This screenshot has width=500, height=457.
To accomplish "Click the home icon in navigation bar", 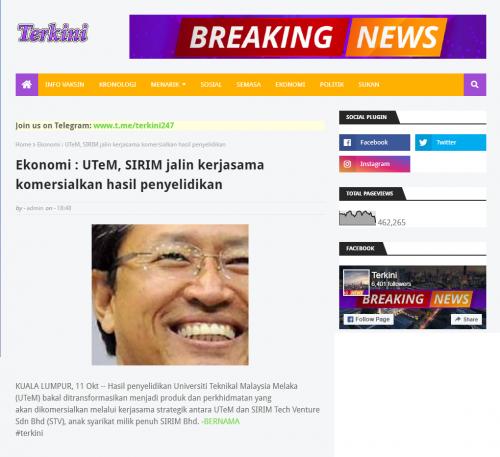I will click(x=27, y=84).
